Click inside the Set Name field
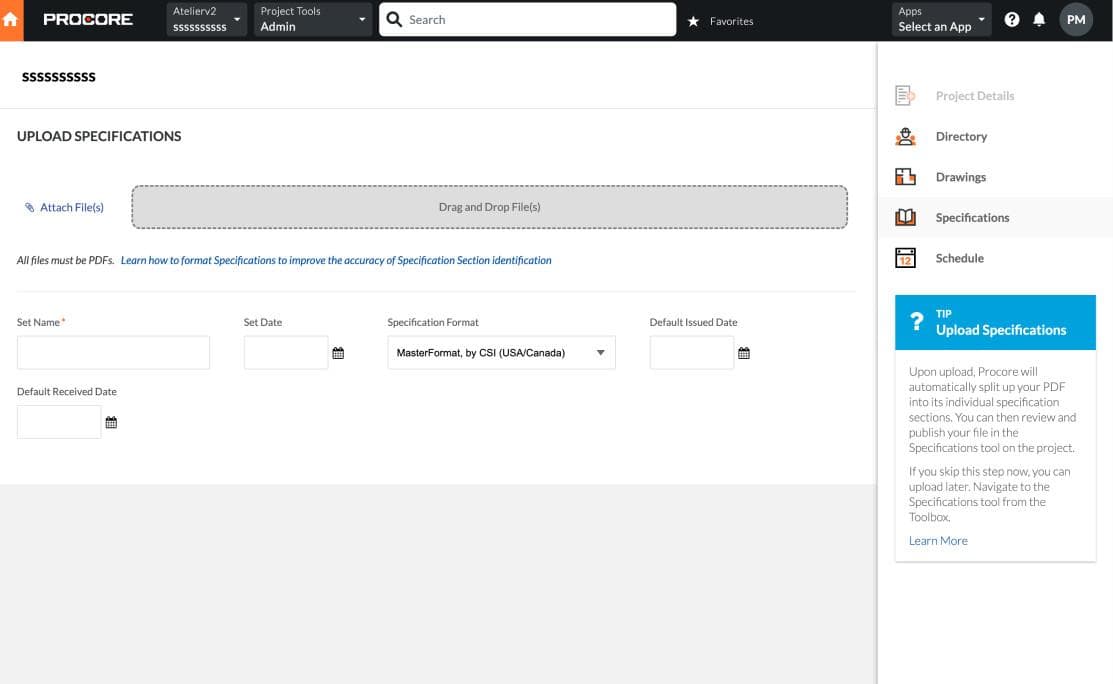The width and height of the screenshot is (1113, 684). point(113,352)
